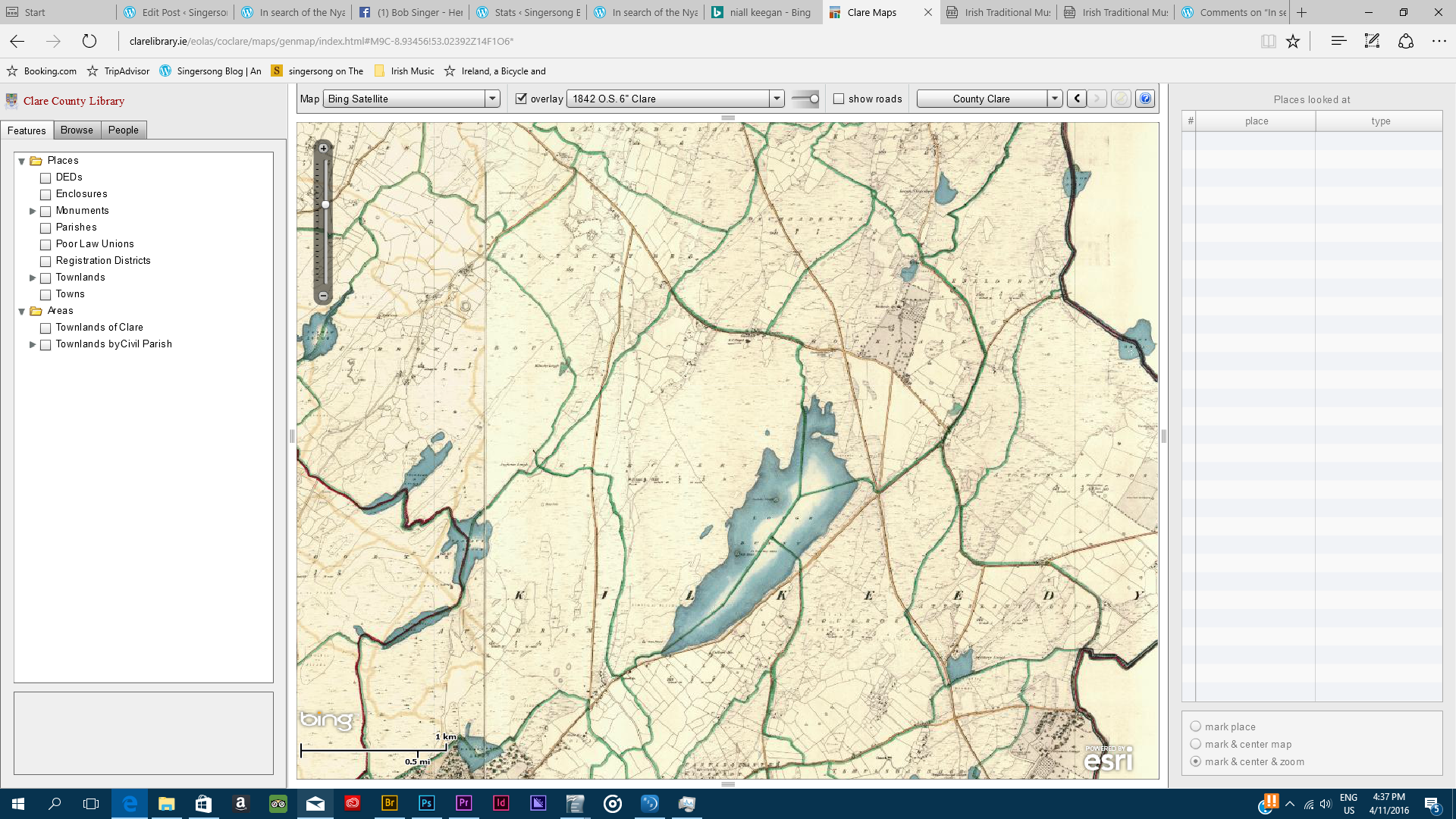Open Photoshop from the taskbar
The width and height of the screenshot is (1456, 819).
point(426,803)
